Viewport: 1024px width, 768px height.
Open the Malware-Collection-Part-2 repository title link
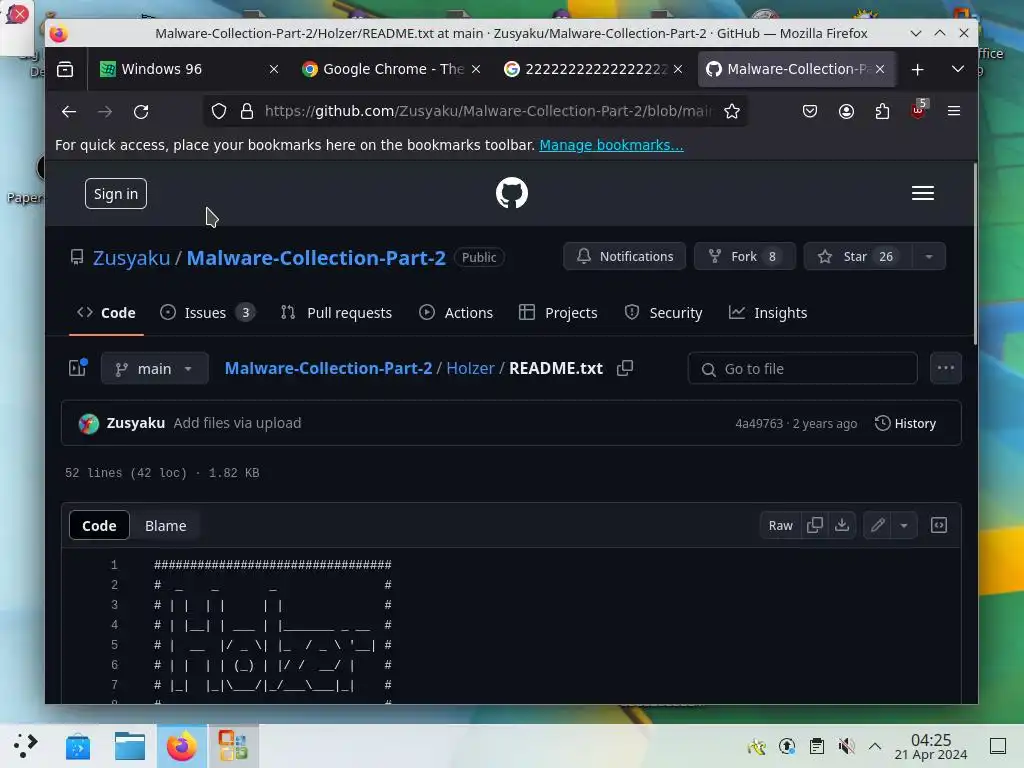coord(316,258)
